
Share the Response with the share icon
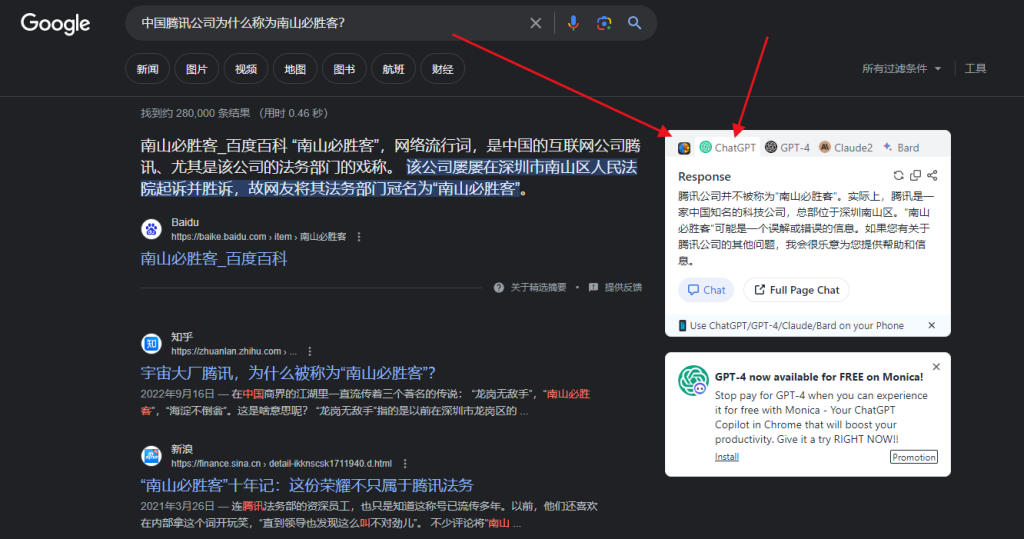932,175
